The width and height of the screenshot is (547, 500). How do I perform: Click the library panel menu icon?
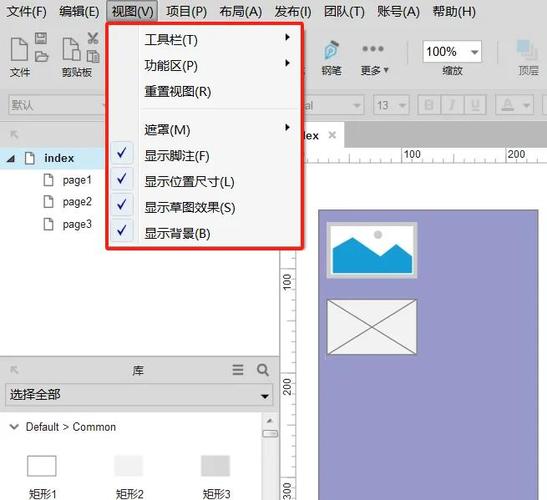(238, 370)
